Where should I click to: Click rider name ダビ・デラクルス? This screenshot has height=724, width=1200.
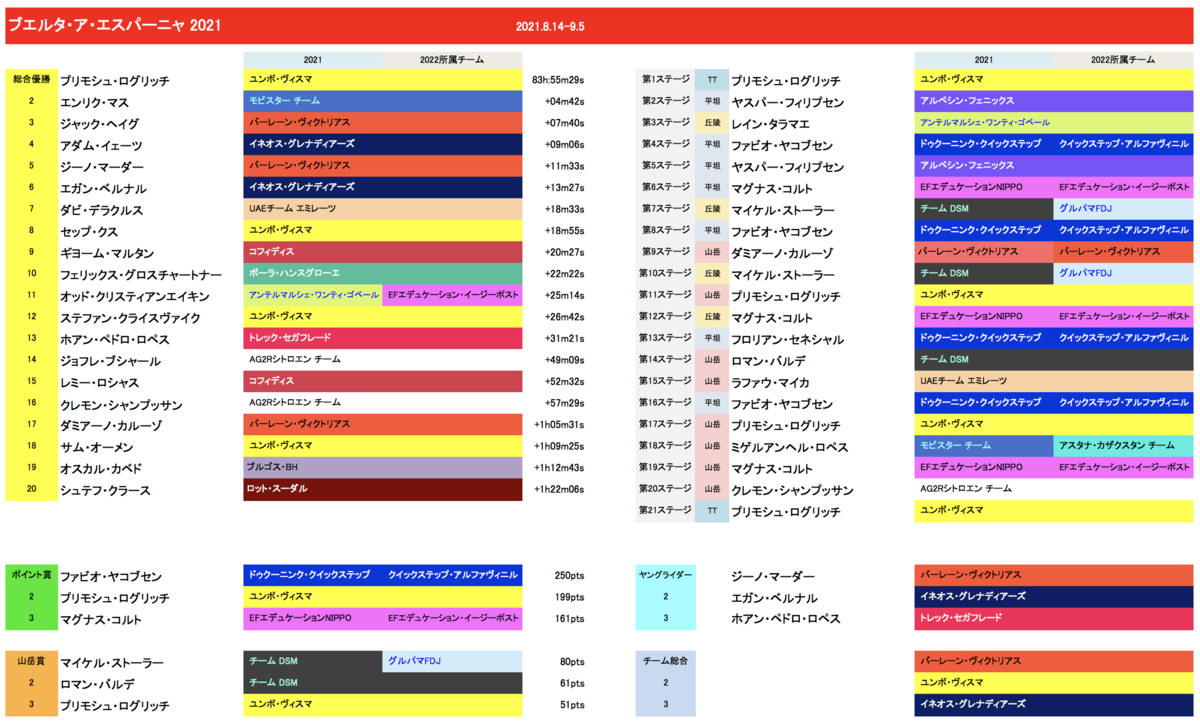[x=101, y=210]
